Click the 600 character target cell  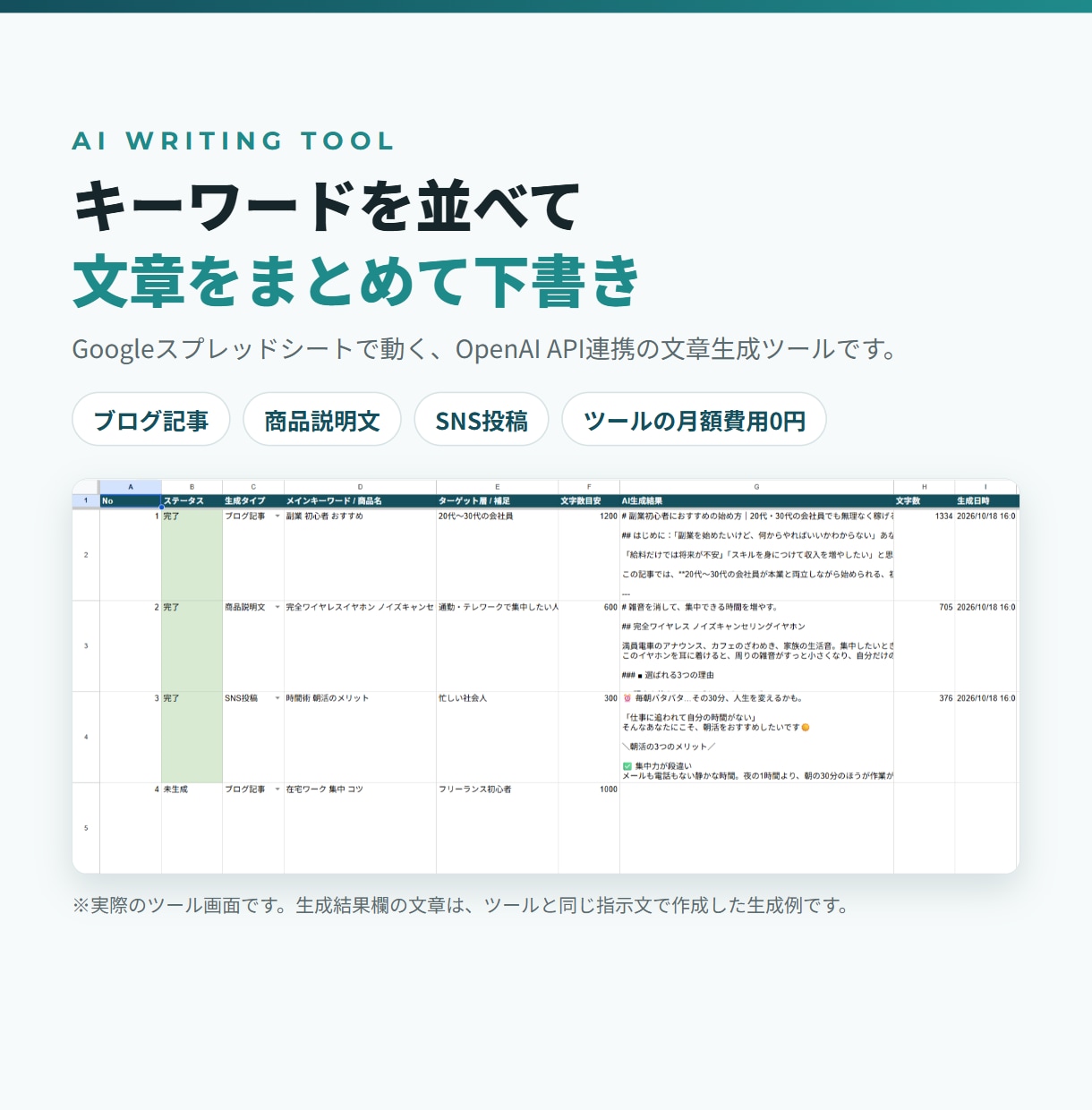[x=589, y=645]
